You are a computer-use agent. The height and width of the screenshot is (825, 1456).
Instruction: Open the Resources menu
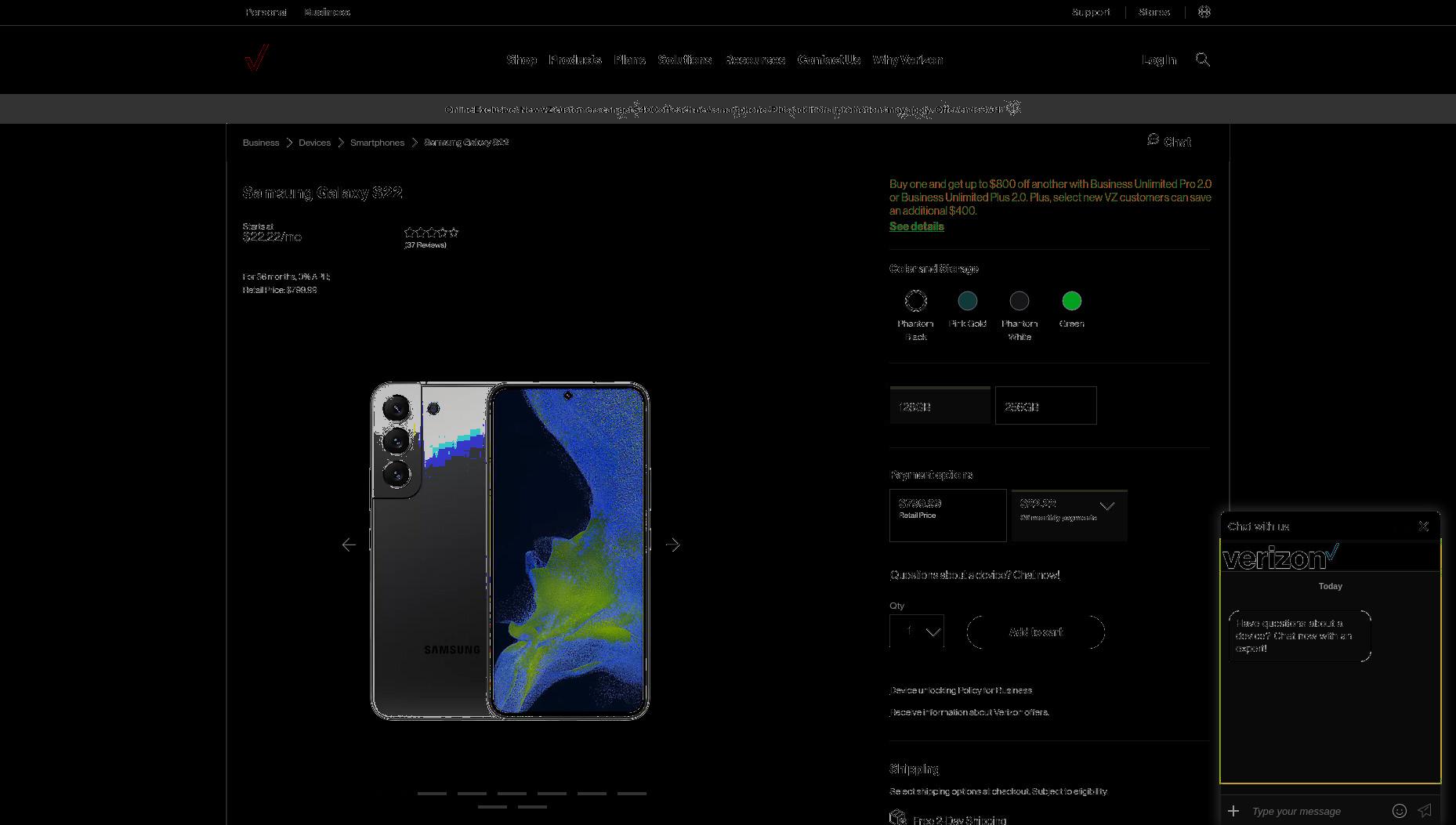(x=755, y=60)
